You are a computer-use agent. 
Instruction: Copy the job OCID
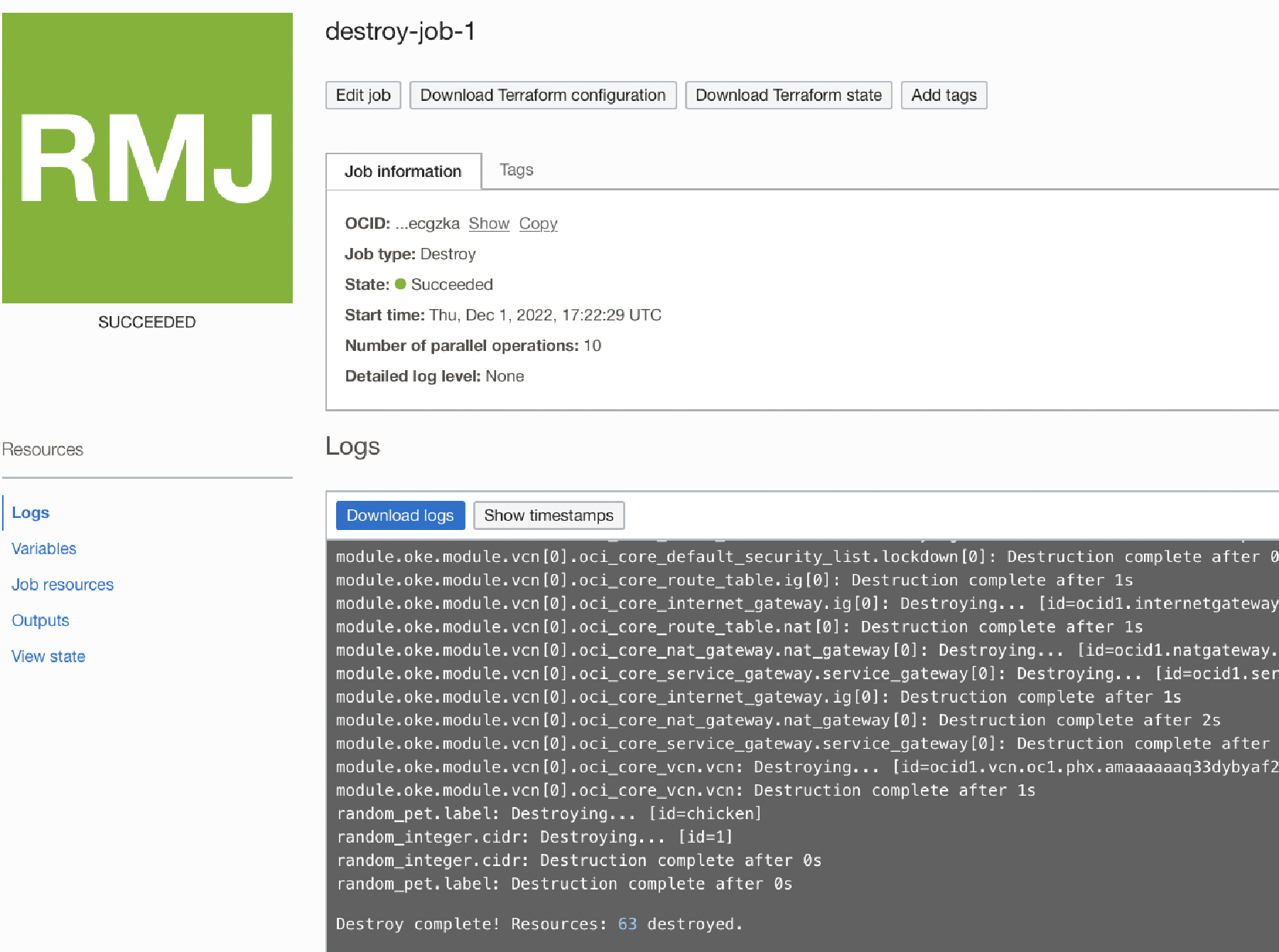pyautogui.click(x=538, y=223)
